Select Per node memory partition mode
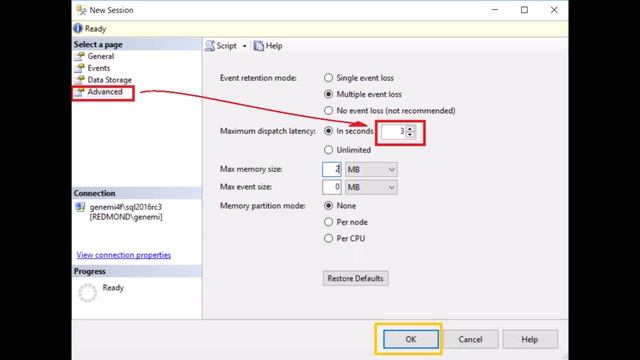Image resolution: width=640 pixels, height=360 pixels. pos(346,222)
